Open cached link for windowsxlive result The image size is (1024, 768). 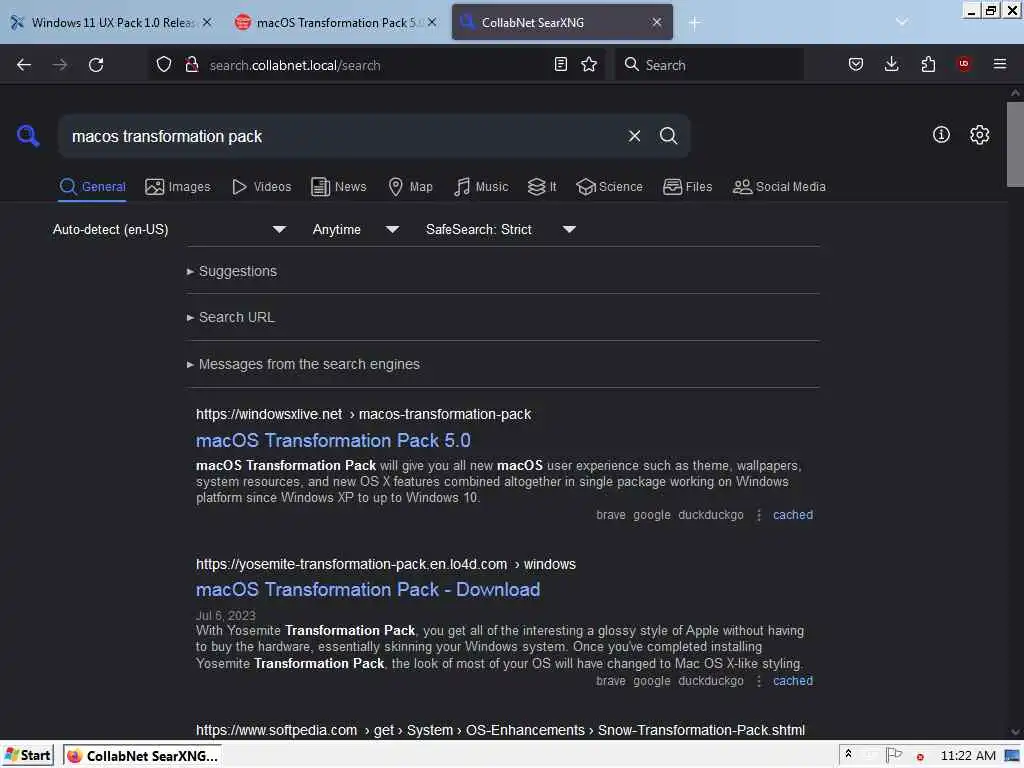click(x=793, y=515)
